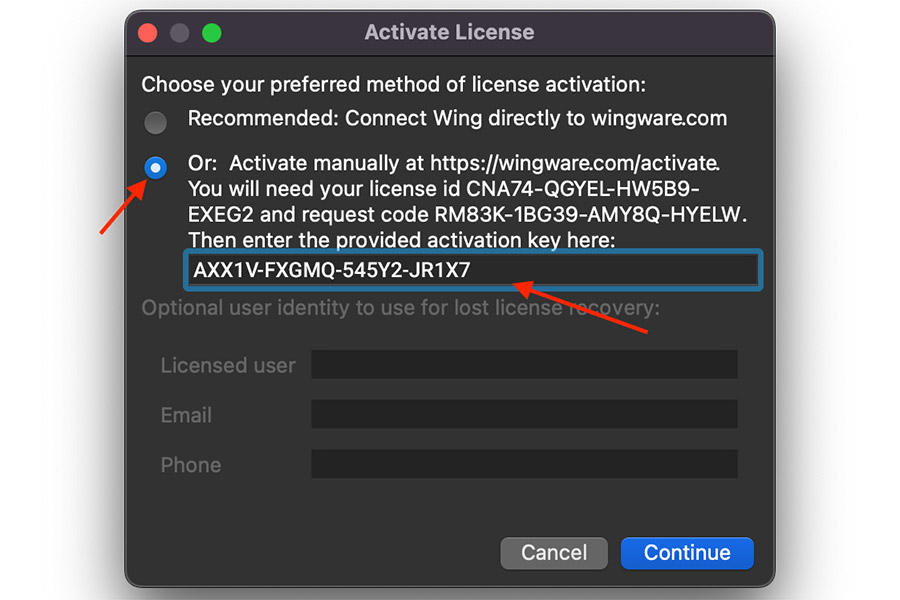Click the 'Phone' field label
This screenshot has width=900, height=600.
tap(191, 465)
